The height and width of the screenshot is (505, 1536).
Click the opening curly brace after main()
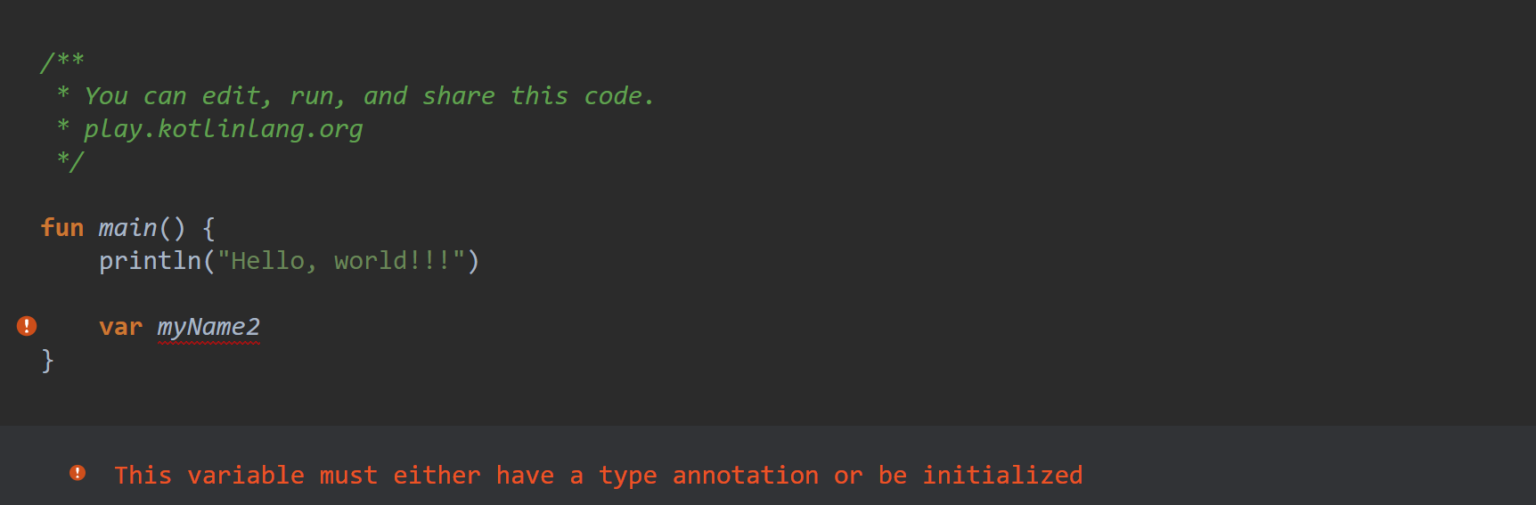[x=208, y=228]
